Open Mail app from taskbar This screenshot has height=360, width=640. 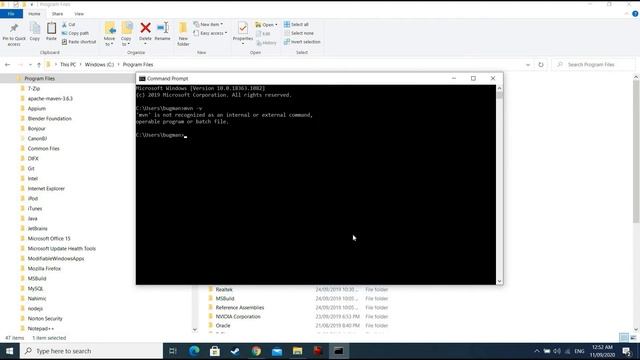click(277, 351)
